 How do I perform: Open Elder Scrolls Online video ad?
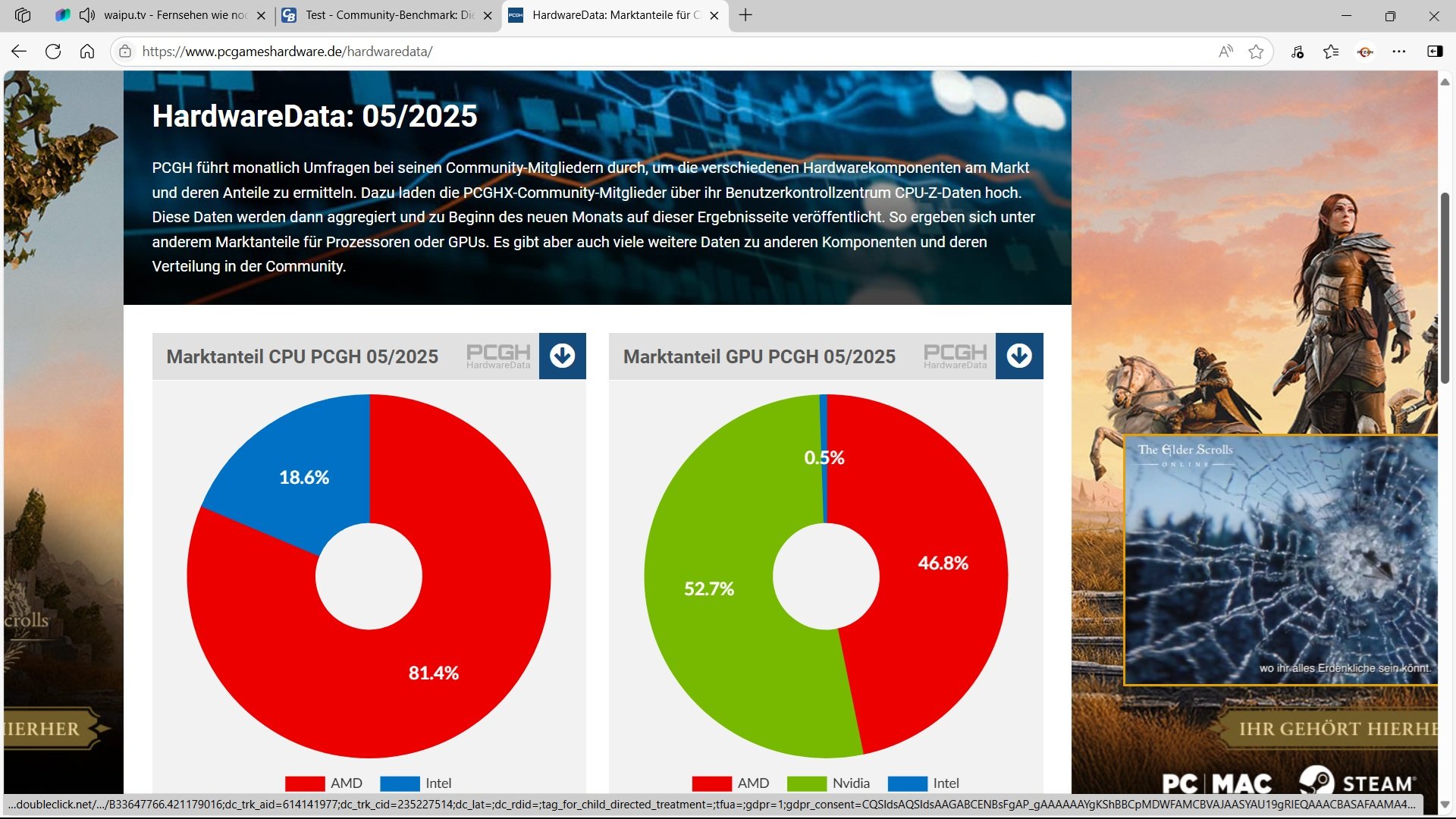[x=1280, y=560]
